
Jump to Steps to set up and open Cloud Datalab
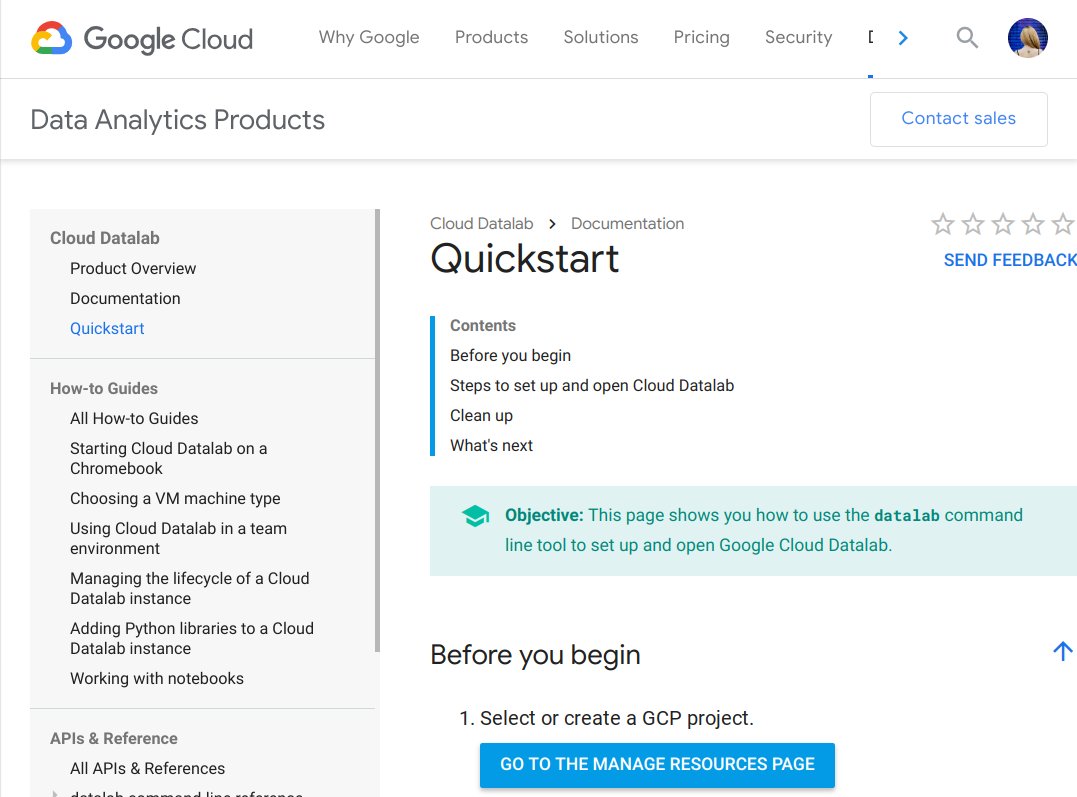(x=592, y=385)
